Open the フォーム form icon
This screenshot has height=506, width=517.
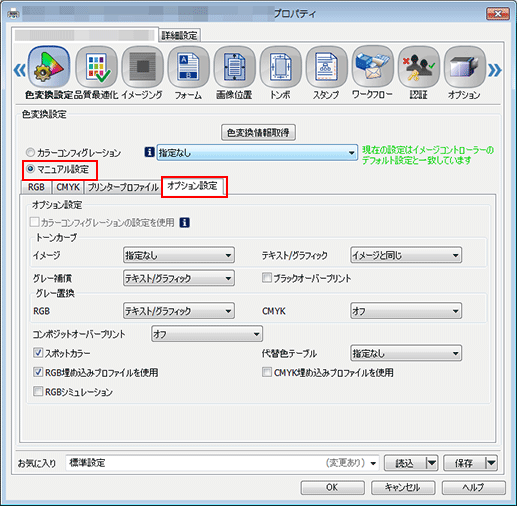tap(188, 67)
